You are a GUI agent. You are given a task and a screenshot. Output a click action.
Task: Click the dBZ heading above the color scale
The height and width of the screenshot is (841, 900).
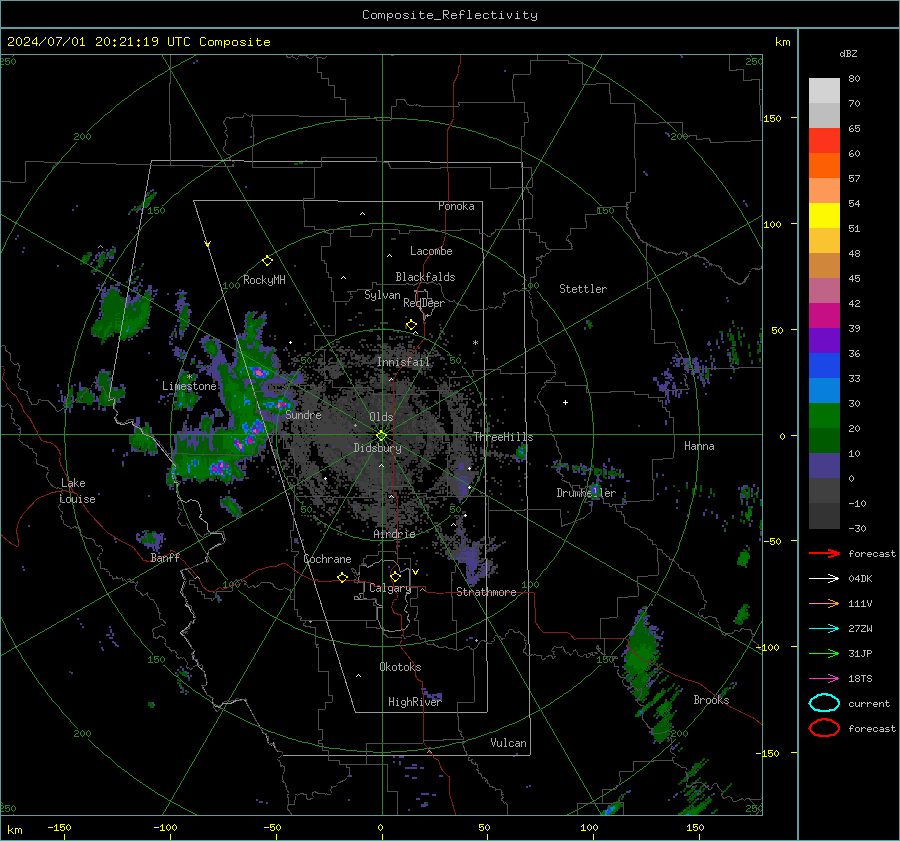point(848,53)
